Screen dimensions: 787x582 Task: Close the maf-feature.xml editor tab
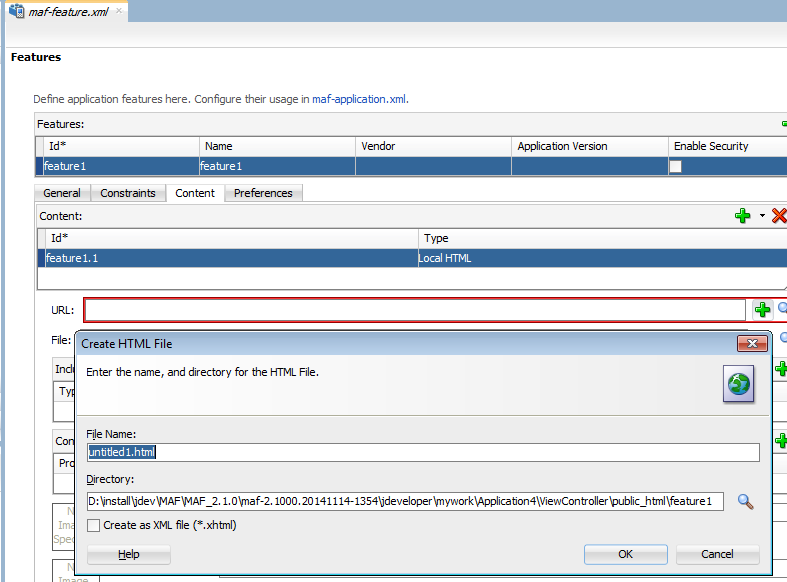point(119,11)
